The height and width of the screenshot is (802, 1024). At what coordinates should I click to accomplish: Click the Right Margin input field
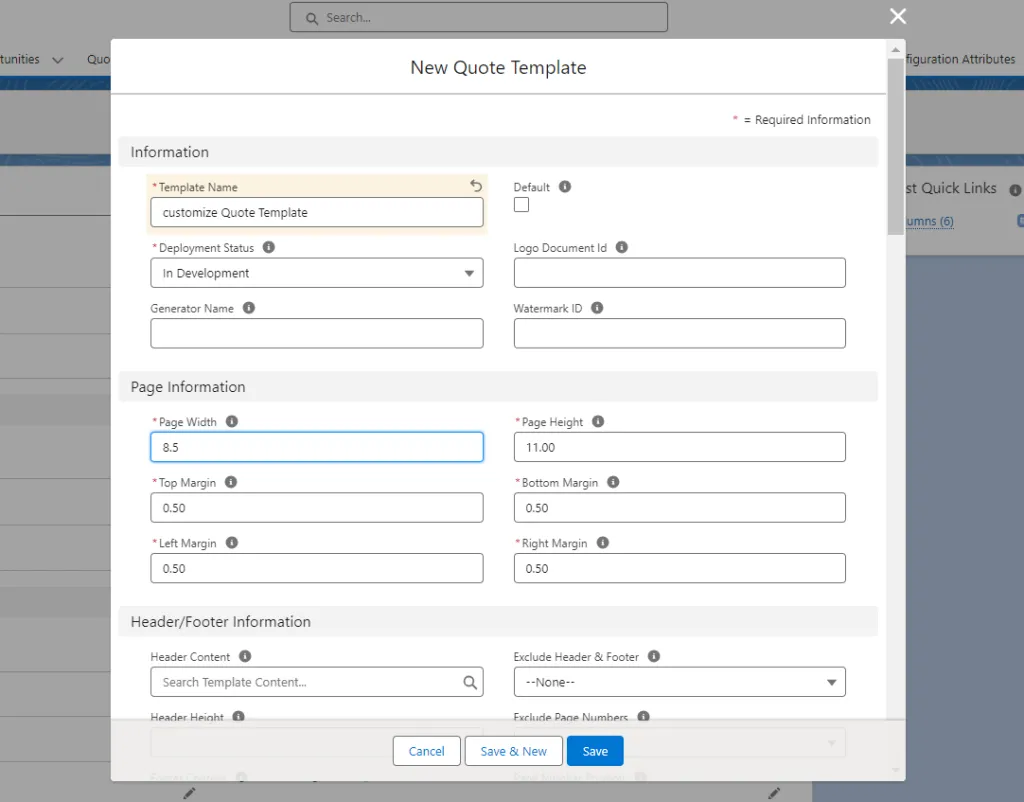click(679, 568)
